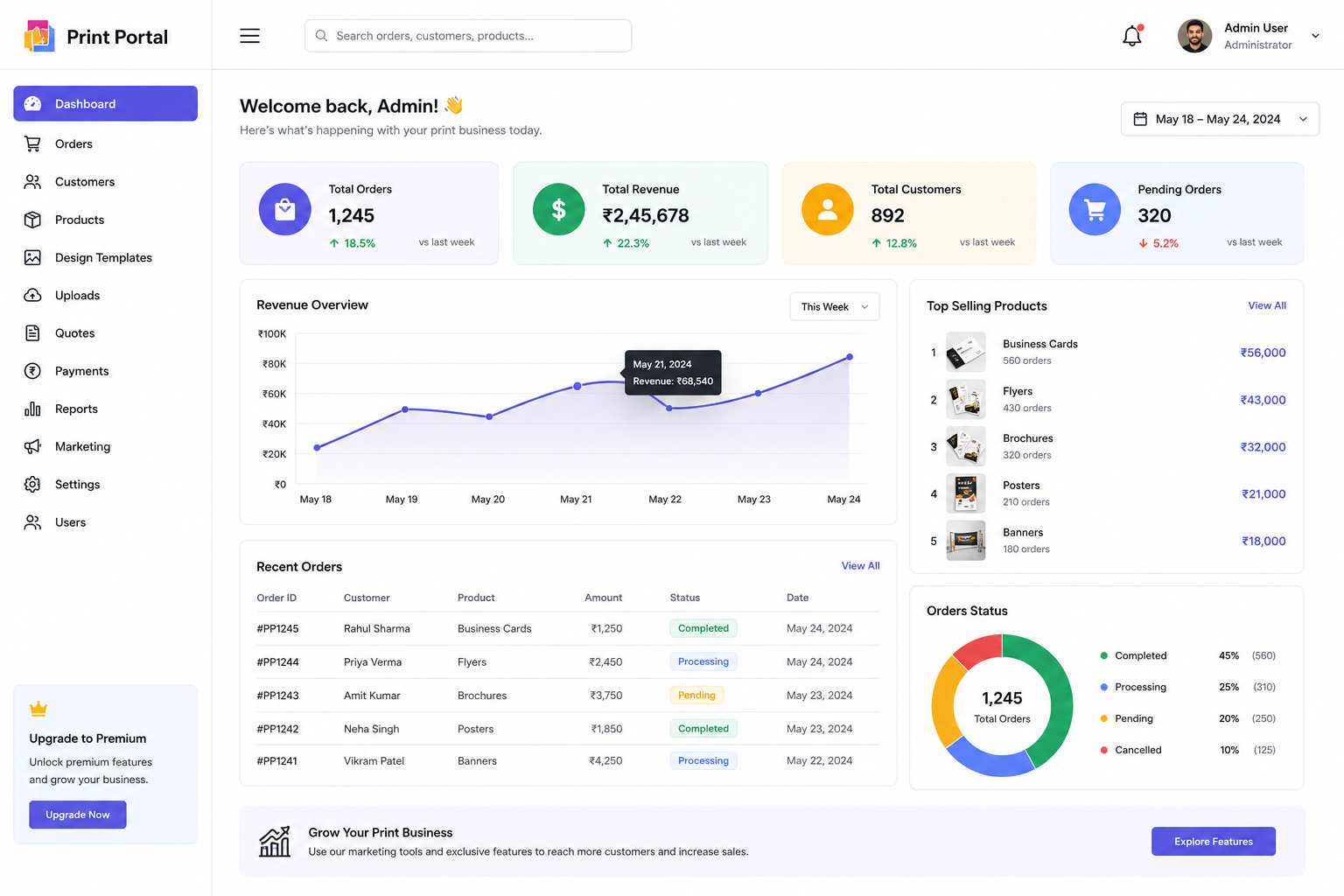The image size is (1344, 896).
Task: Click the search orders input field
Action: (468, 36)
